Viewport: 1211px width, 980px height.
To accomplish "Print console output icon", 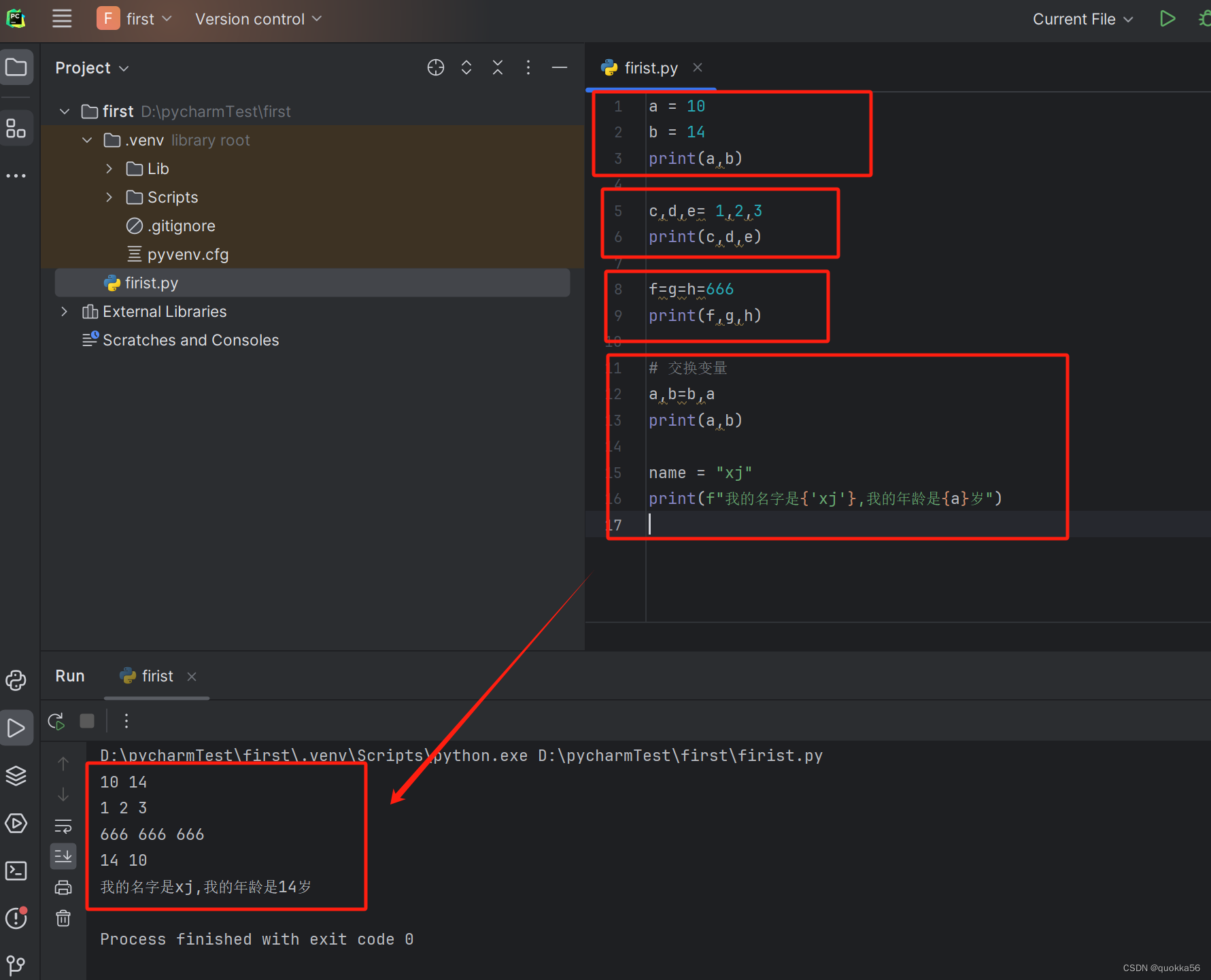I will [63, 888].
